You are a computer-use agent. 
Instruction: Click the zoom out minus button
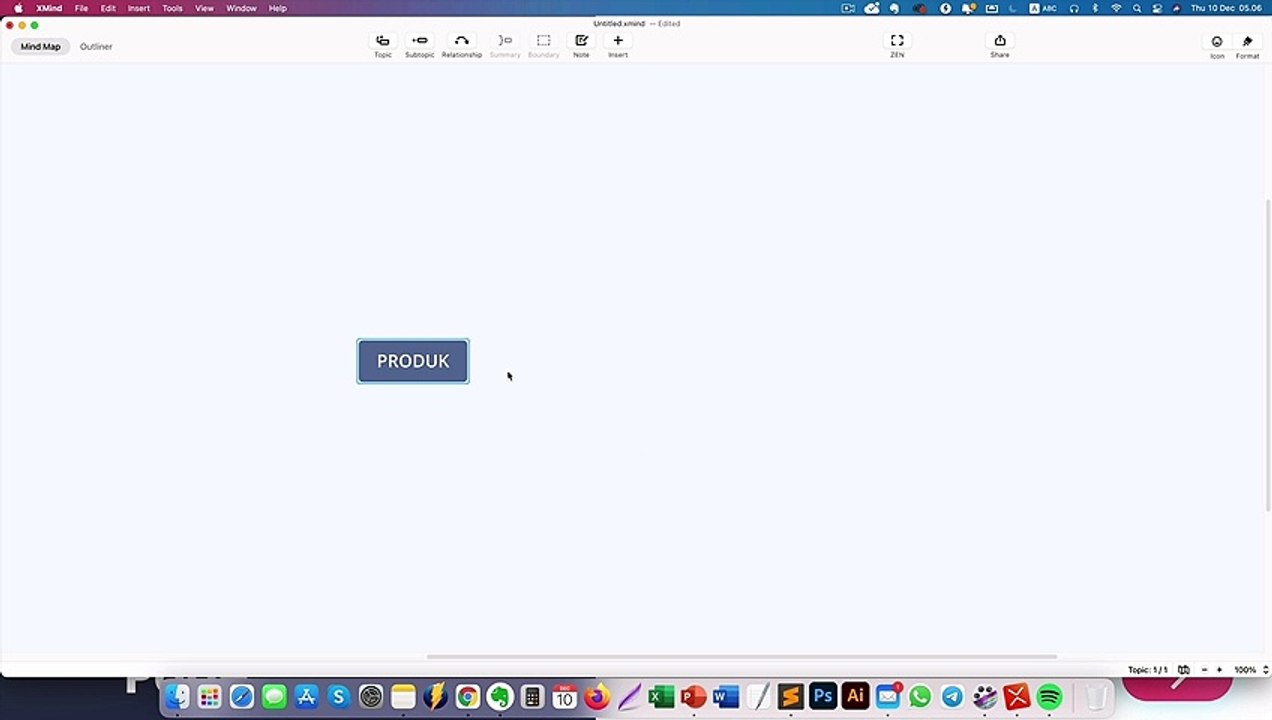pyautogui.click(x=1204, y=670)
